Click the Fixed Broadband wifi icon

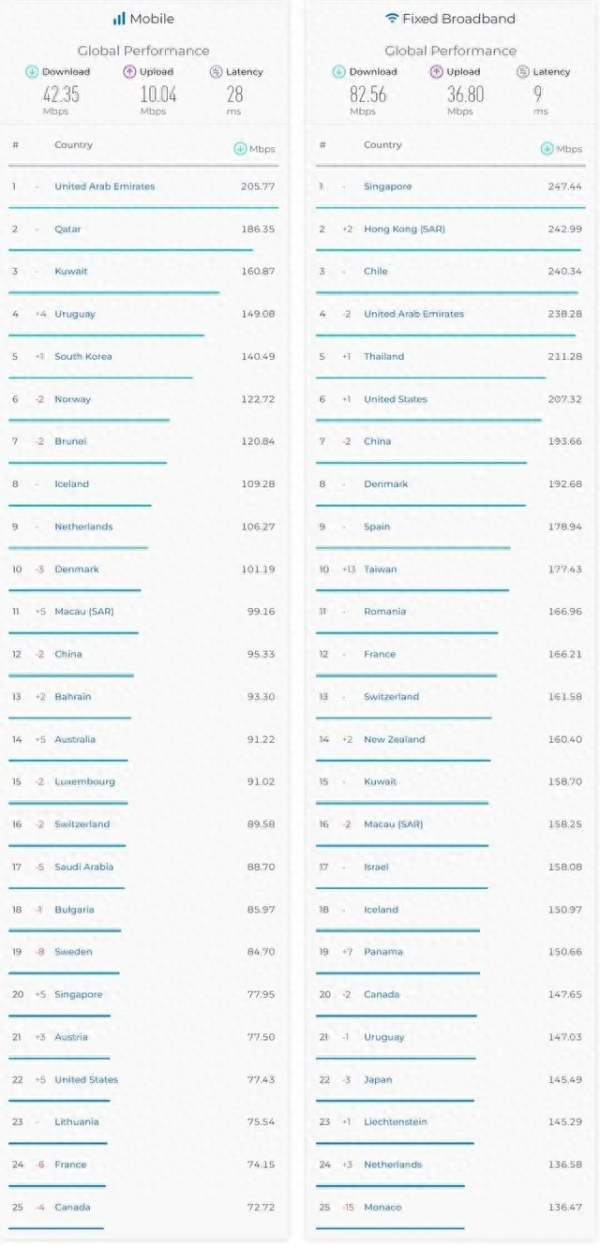click(392, 18)
